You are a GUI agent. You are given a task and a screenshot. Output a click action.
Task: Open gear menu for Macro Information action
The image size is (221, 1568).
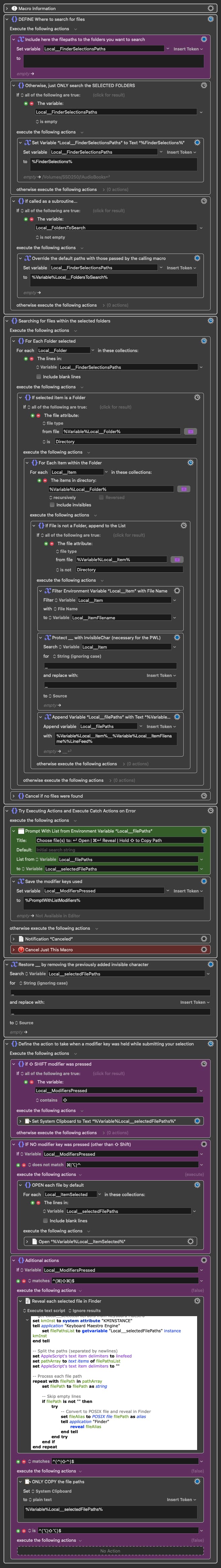point(211,8)
